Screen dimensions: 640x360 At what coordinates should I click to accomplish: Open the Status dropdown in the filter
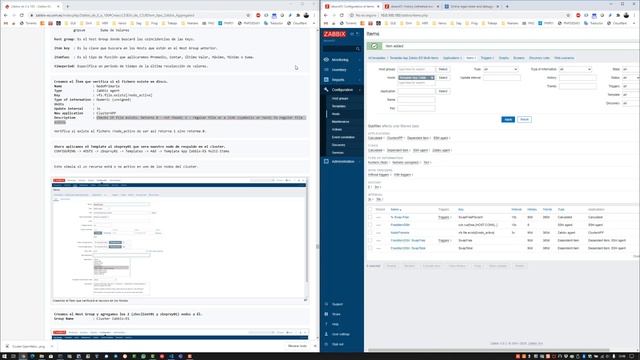631,78
